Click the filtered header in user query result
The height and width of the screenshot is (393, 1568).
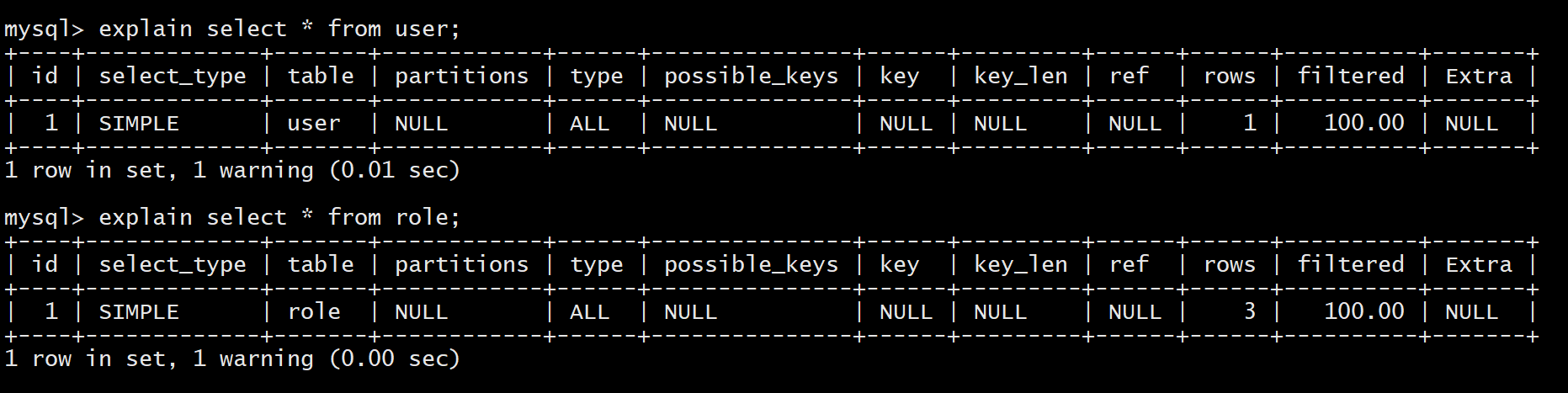click(1351, 77)
